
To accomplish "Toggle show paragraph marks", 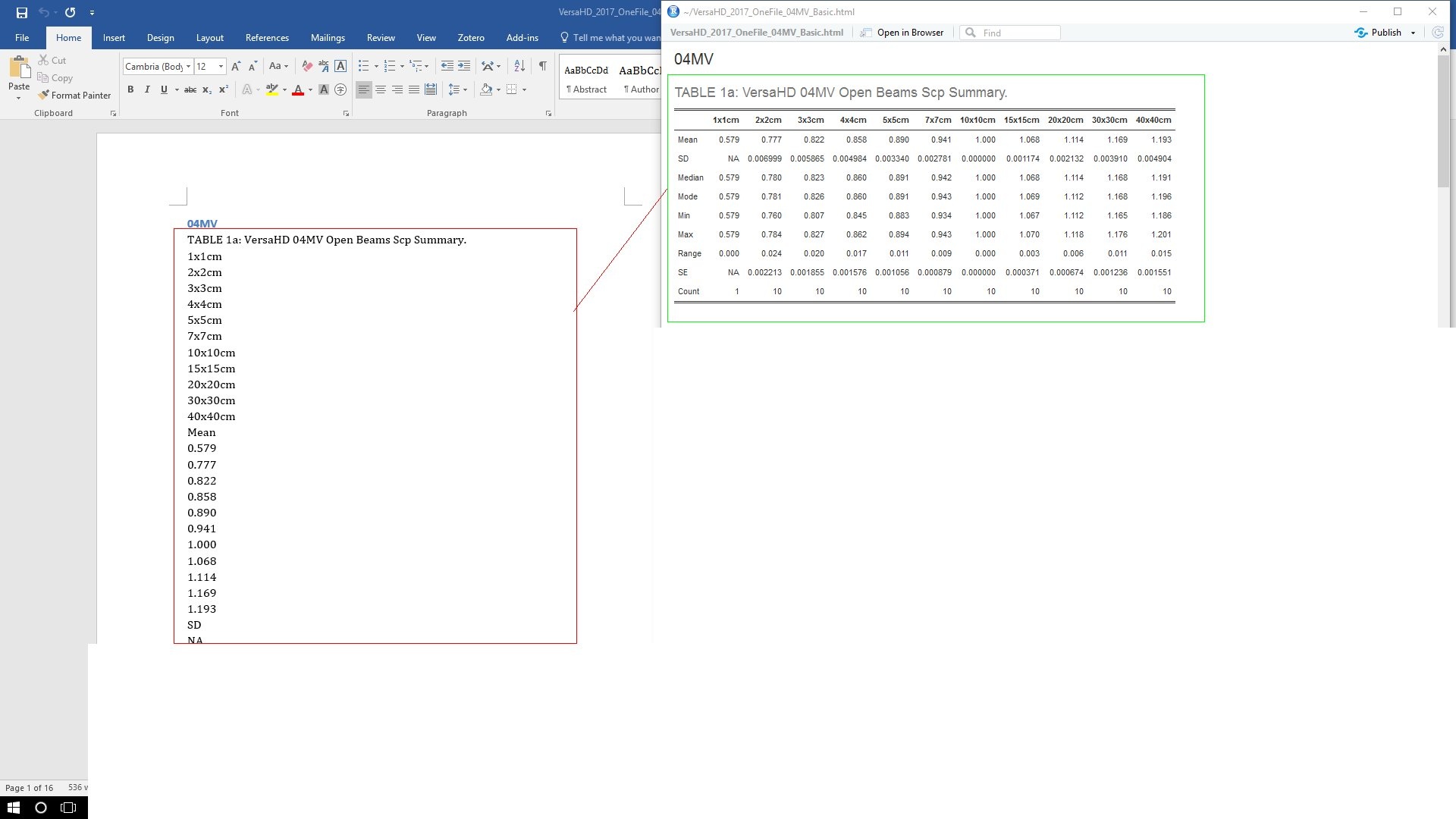I will tap(542, 66).
